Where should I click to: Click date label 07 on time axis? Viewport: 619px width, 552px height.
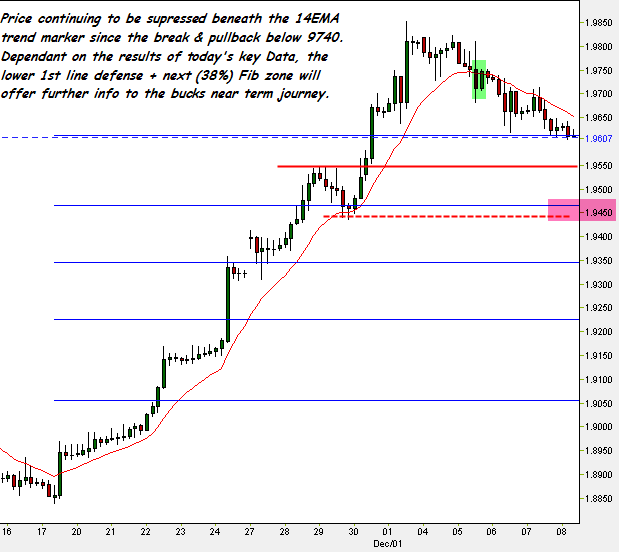pos(526,532)
